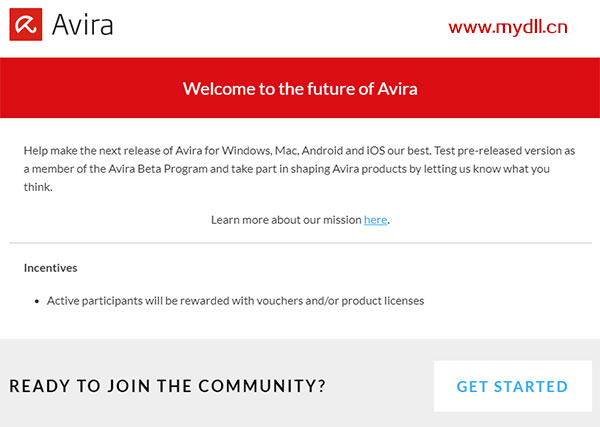The image size is (600, 427).
Task: Click the words 'vouchers and/or product licenses'
Action: pyautogui.click(x=340, y=301)
